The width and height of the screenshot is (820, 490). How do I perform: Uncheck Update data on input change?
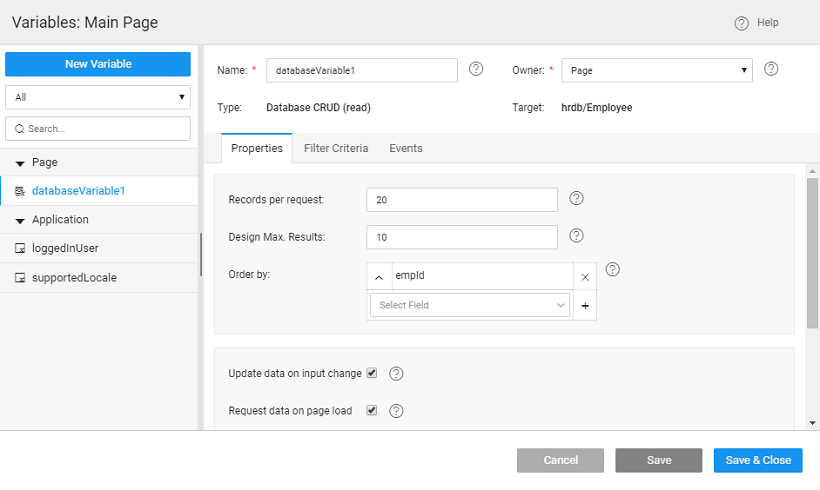372,373
